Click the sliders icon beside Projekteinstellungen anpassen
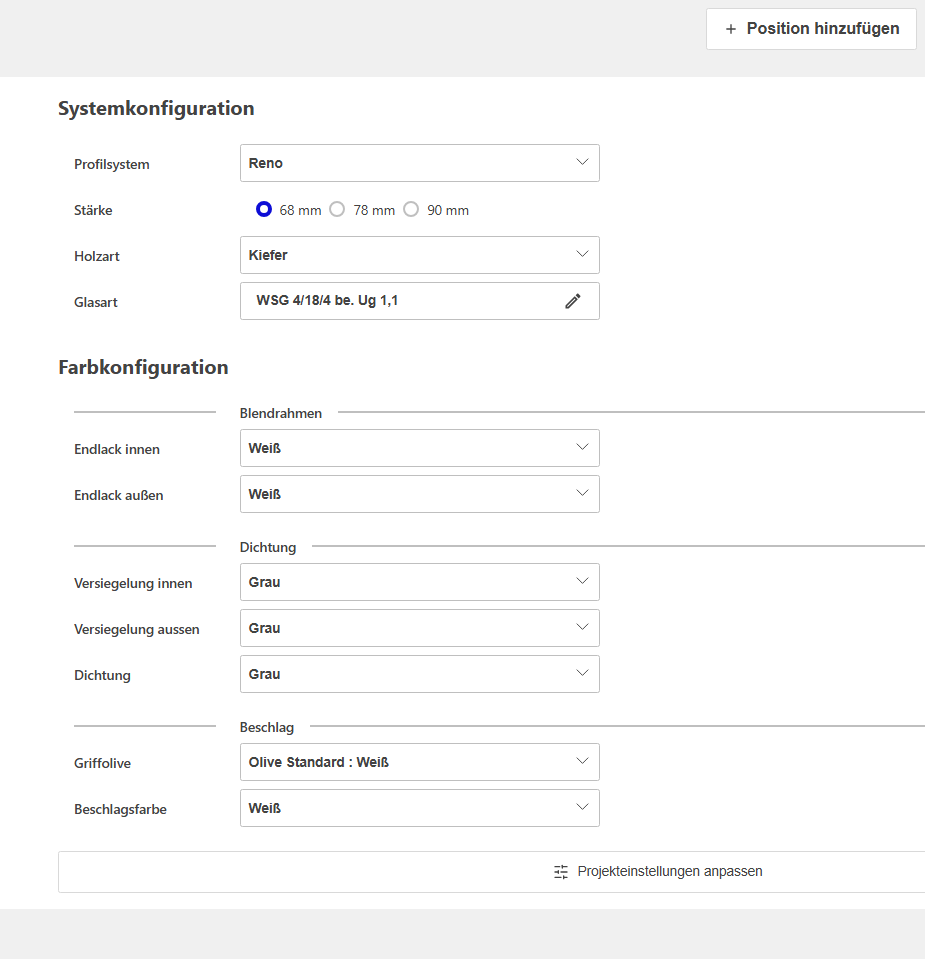This screenshot has width=925, height=959. coord(559,871)
